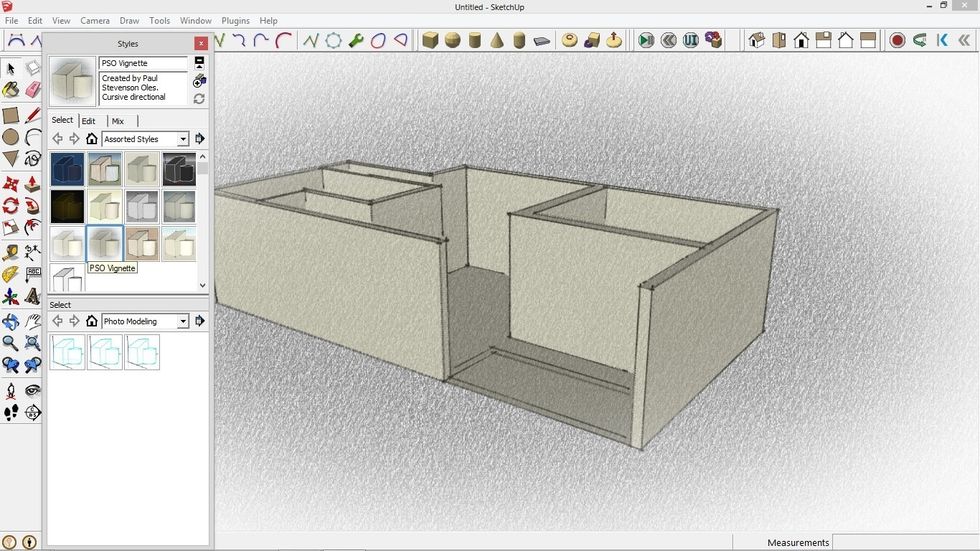Open the Plugins menu
Viewport: 980px width, 551px height.
(x=235, y=20)
